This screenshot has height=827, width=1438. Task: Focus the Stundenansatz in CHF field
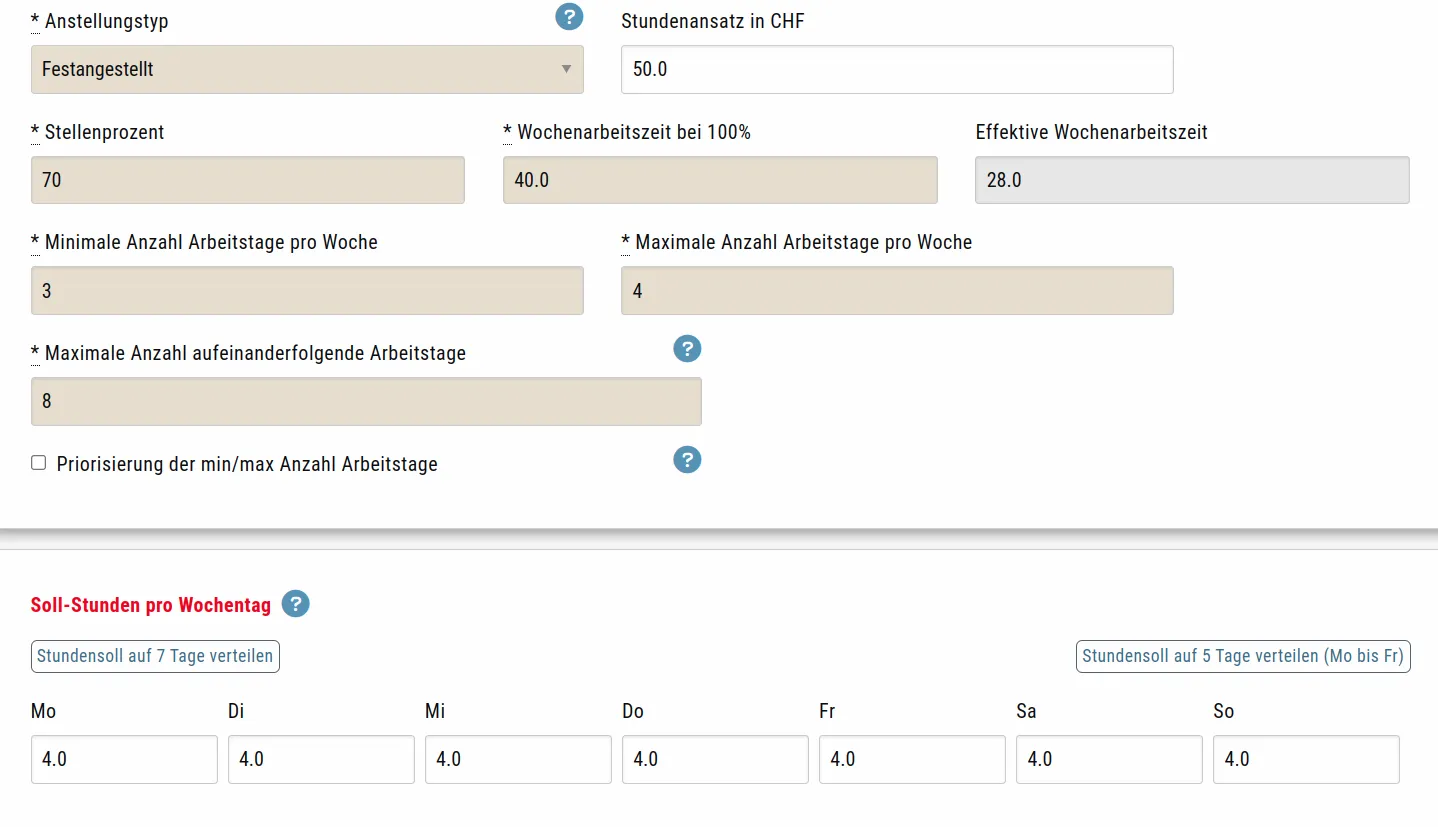click(897, 69)
